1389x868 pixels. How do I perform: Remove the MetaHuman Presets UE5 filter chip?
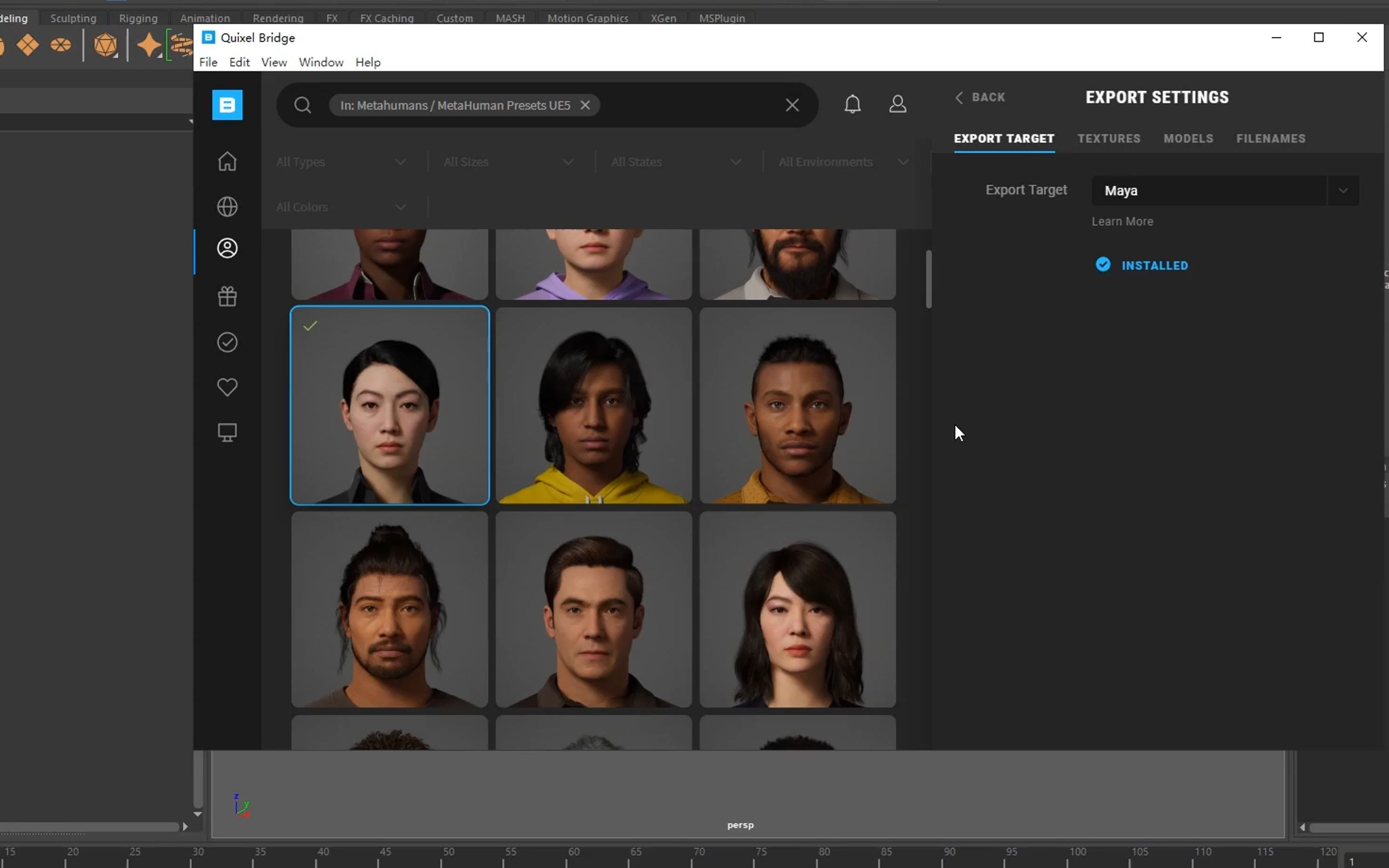click(x=584, y=105)
